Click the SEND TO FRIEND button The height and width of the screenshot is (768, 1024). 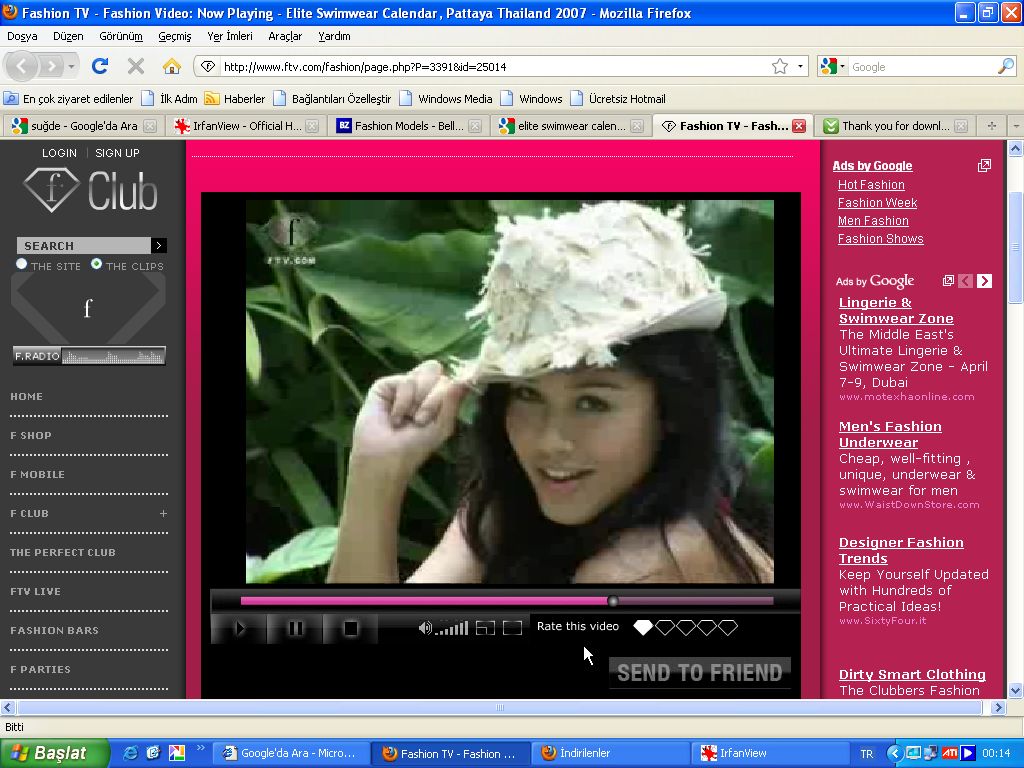tap(700, 673)
